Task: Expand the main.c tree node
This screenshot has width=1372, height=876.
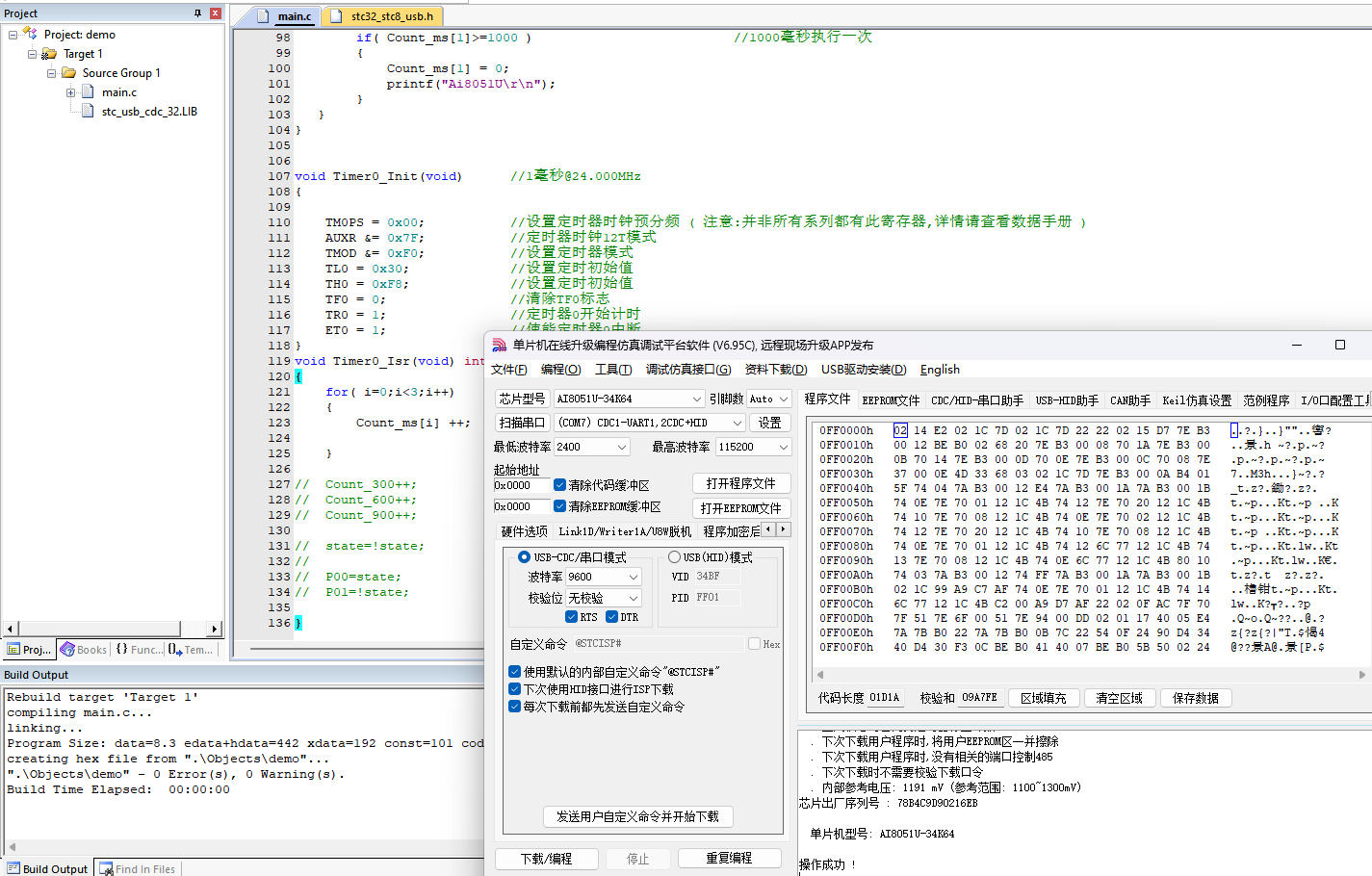Action: (x=70, y=92)
